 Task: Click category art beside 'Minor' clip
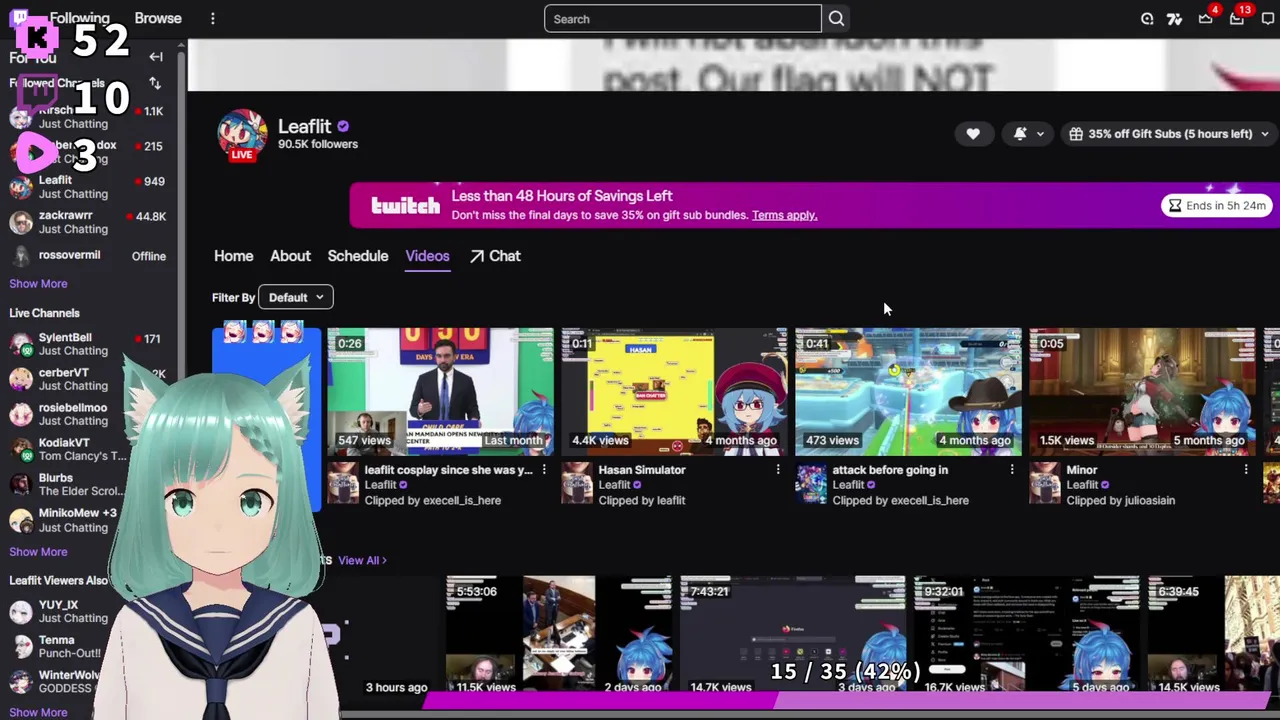(x=1045, y=484)
